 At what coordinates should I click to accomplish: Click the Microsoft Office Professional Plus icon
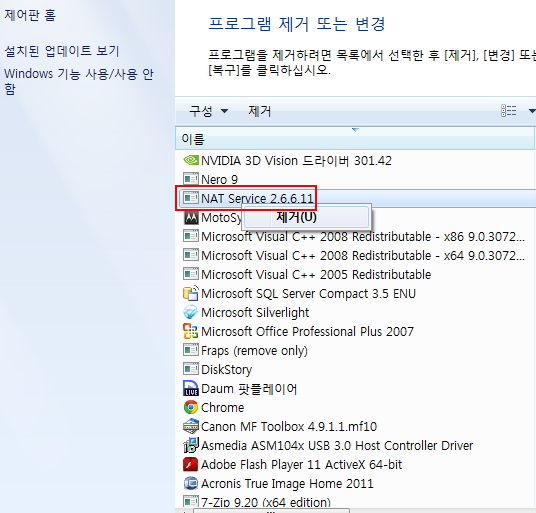click(x=191, y=331)
